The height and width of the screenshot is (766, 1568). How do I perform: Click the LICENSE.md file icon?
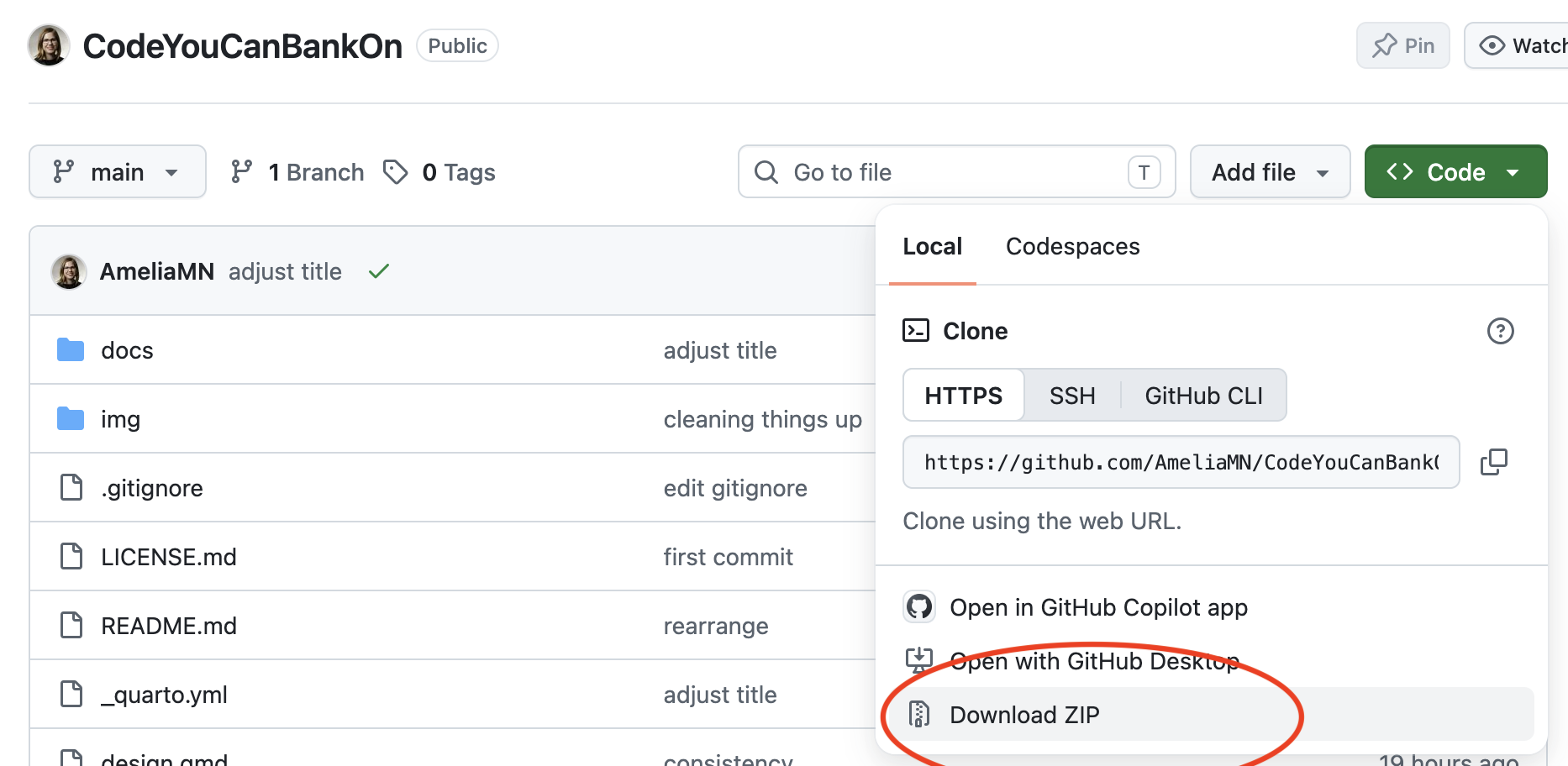point(71,556)
